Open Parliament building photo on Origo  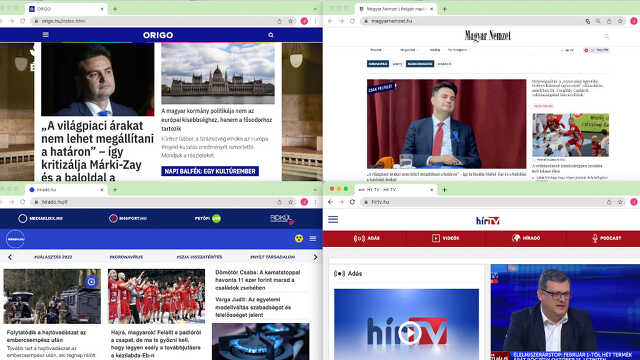pos(218,73)
